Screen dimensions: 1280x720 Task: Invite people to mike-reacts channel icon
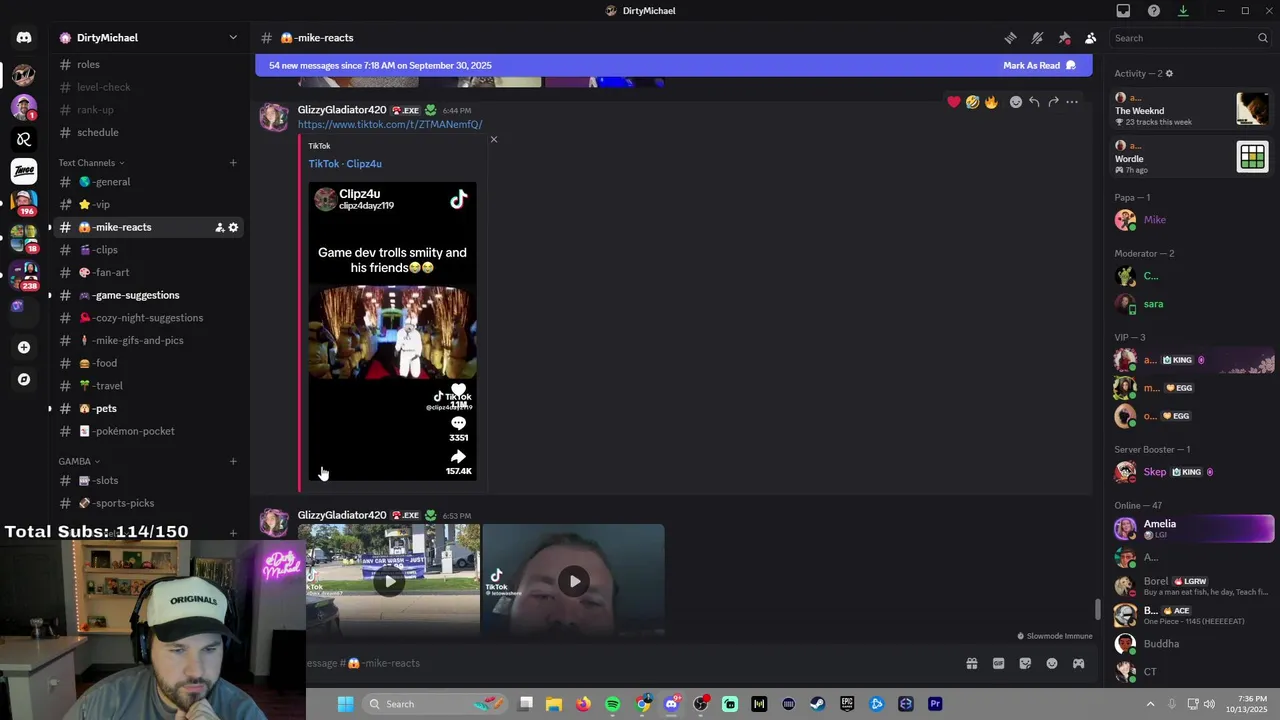coord(219,228)
